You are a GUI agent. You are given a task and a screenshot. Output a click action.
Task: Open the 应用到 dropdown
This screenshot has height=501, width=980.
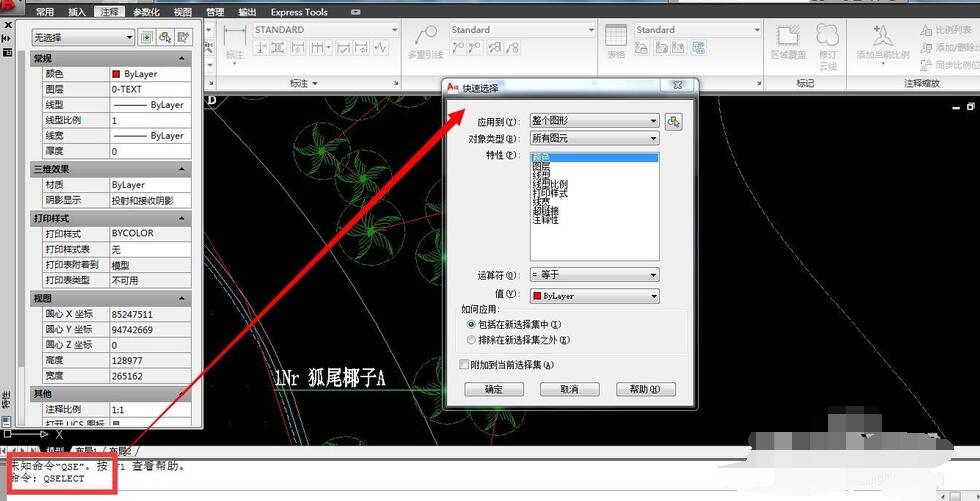pyautogui.click(x=594, y=121)
